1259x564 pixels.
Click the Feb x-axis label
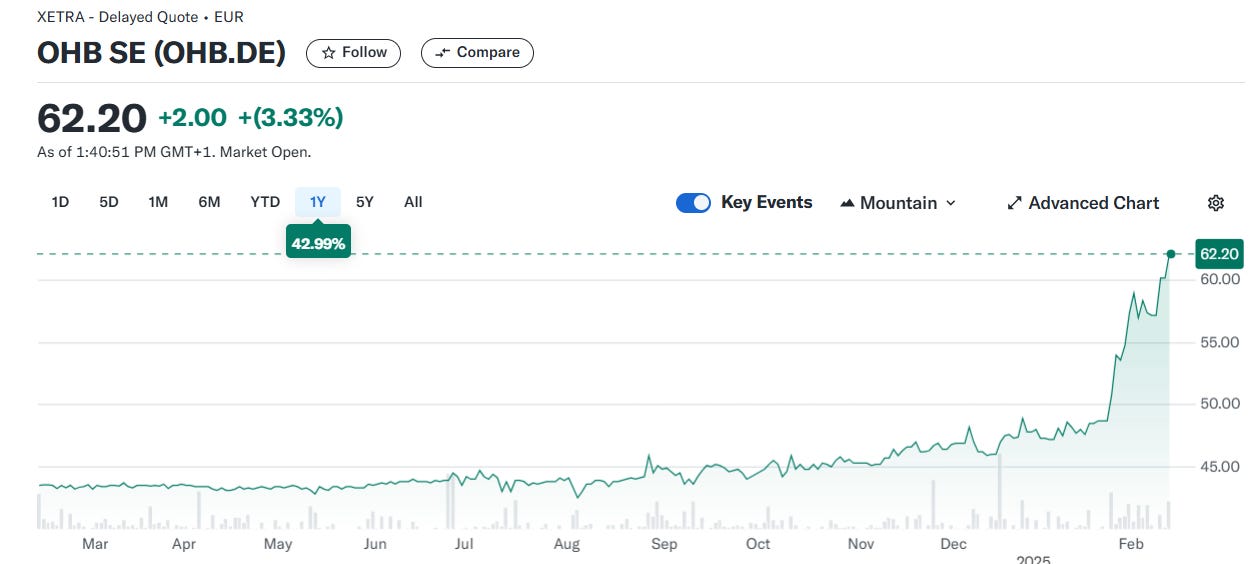(x=1131, y=544)
